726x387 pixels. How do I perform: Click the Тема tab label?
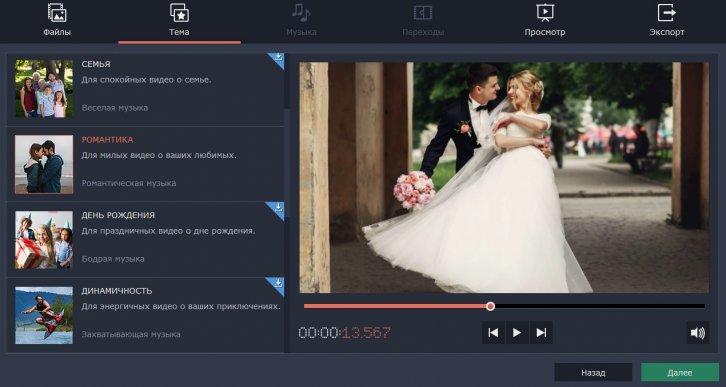tap(179, 32)
